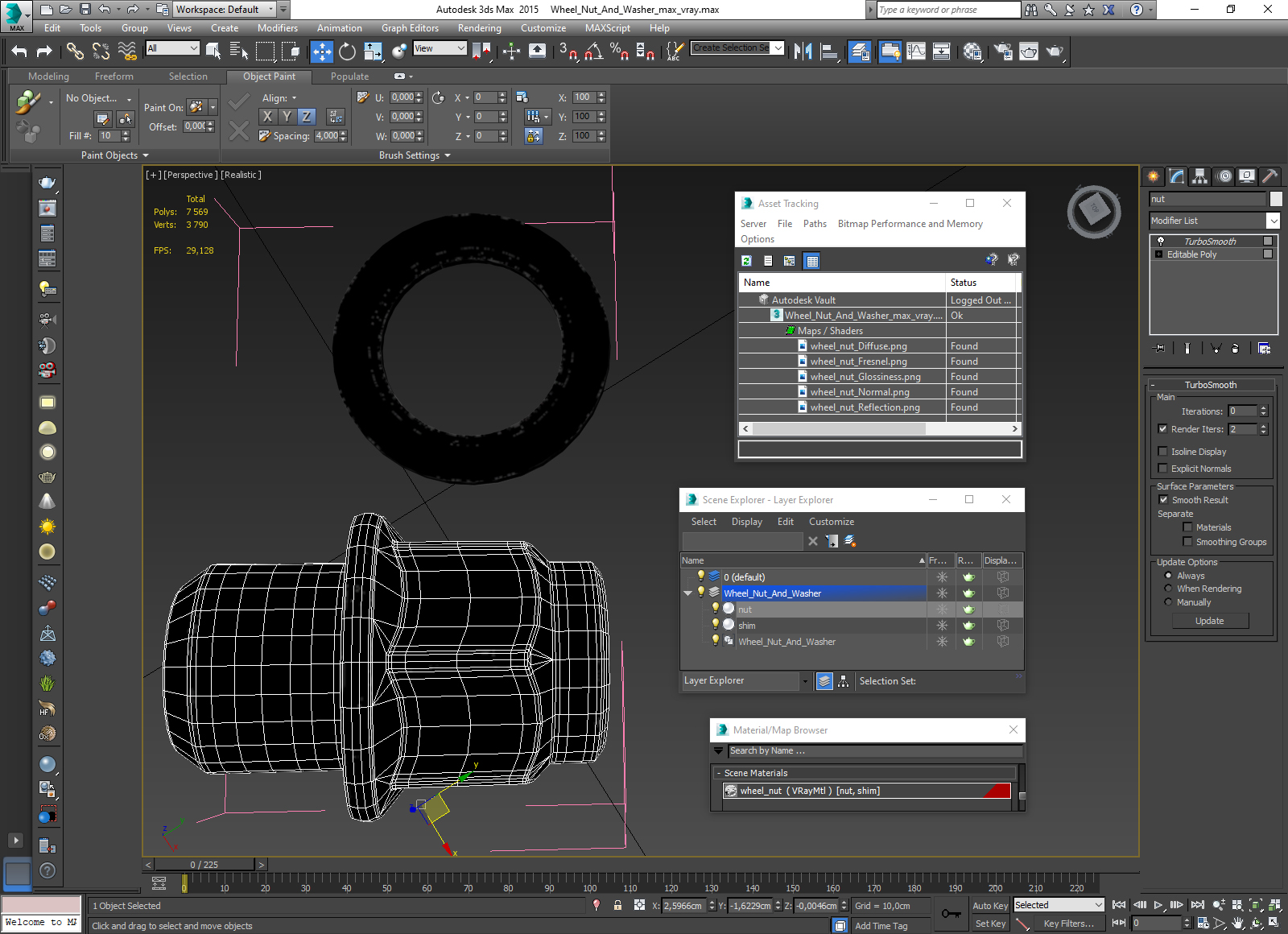Viewport: 1288px width, 934px height.
Task: Click the time slider at 0 / 225
Action: [204, 865]
